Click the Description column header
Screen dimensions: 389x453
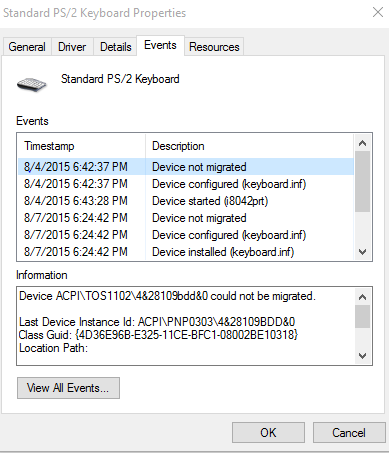click(x=249, y=146)
